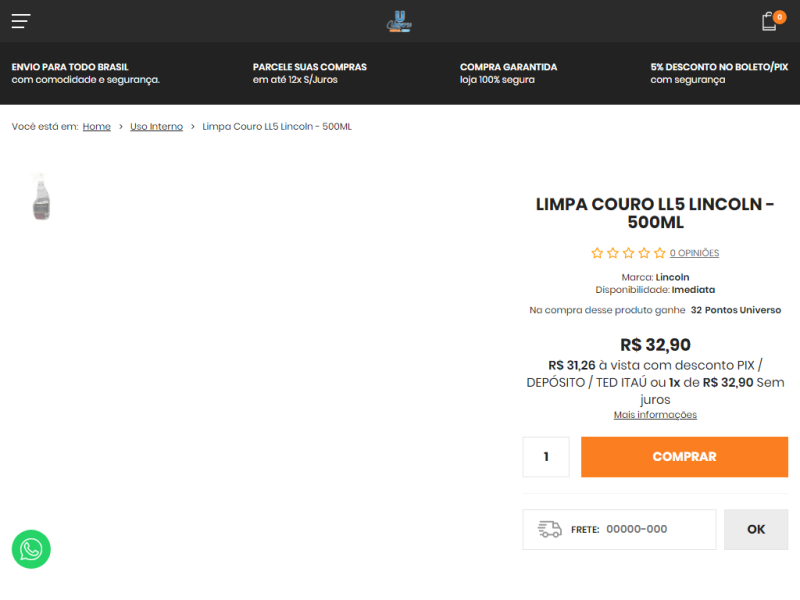Screen dimensions: 800x600
Task: Click the delivery truck shipping icon
Action: point(549,529)
